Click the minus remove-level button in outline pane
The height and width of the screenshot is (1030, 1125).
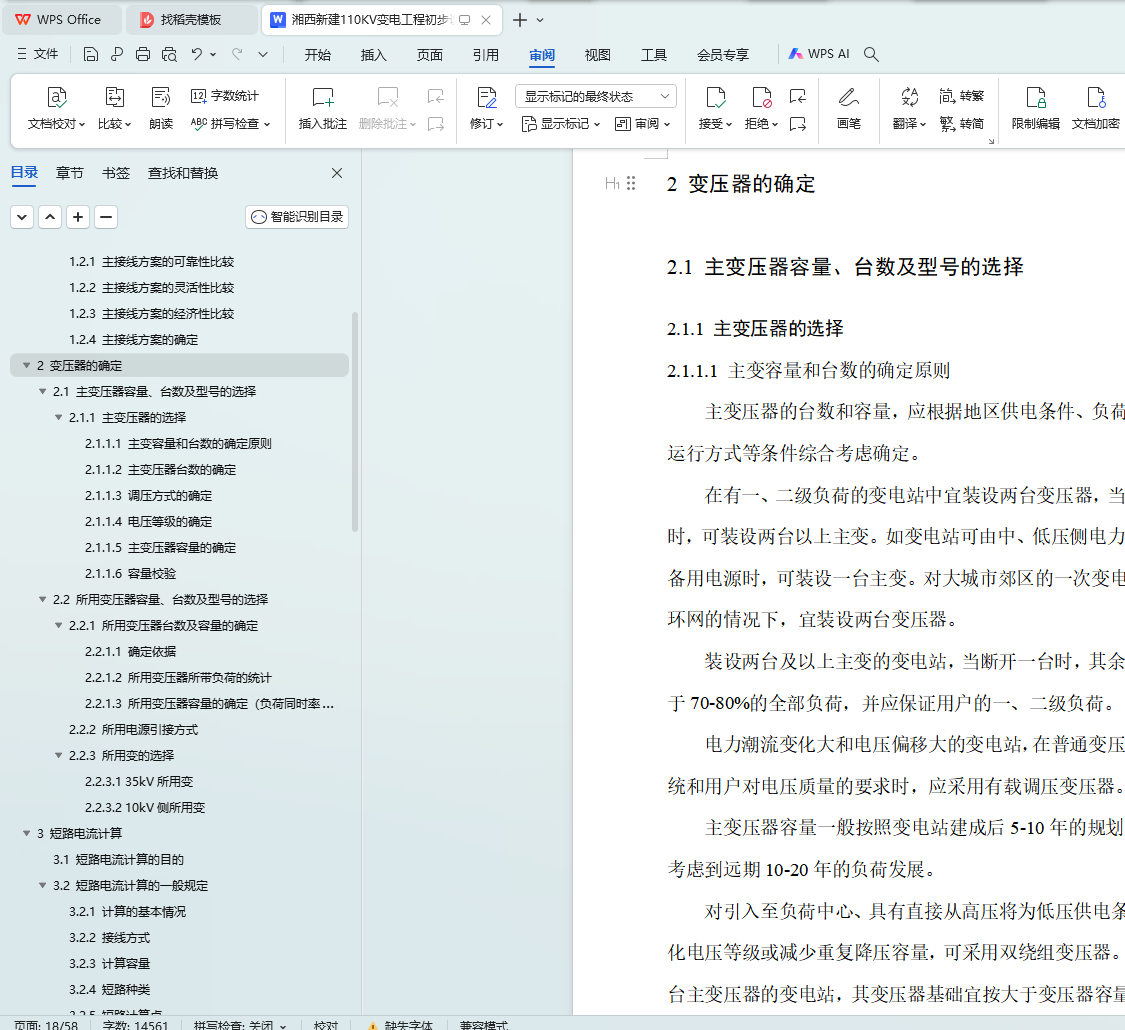coord(105,217)
